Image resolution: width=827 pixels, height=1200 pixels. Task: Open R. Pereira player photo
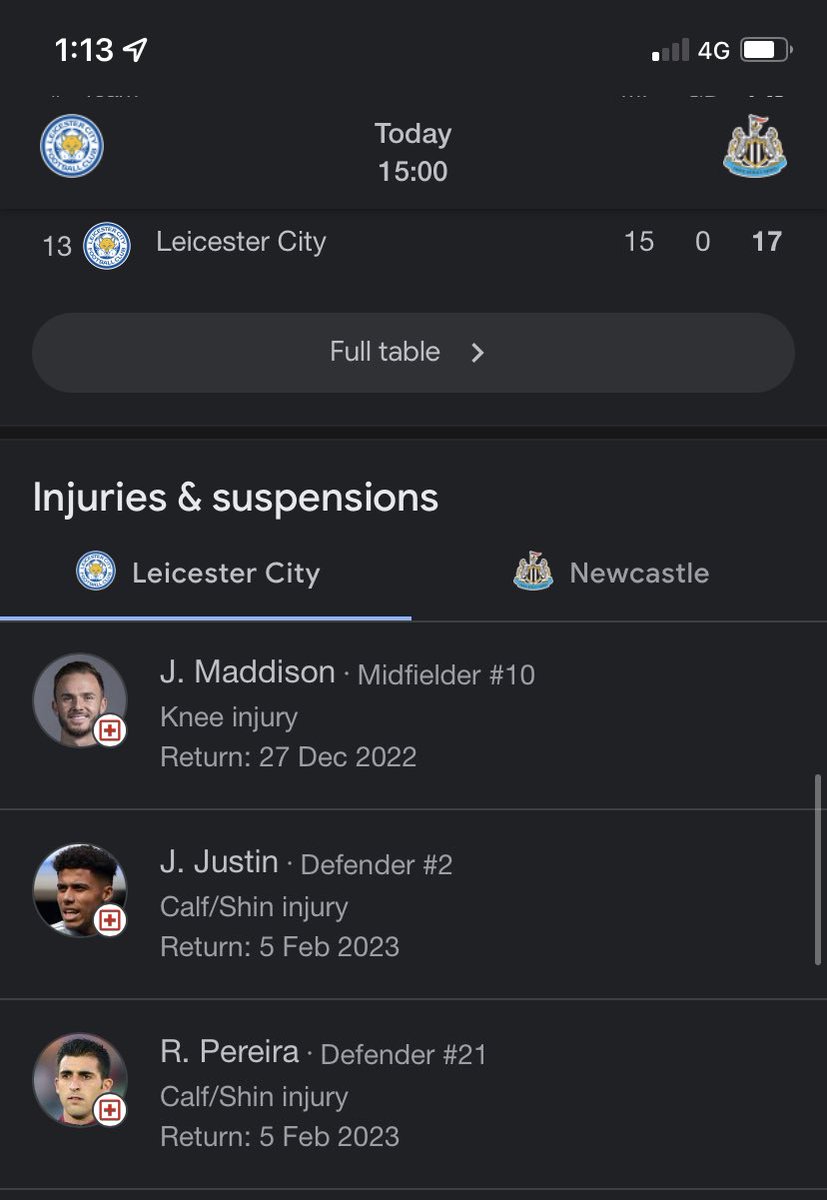pyautogui.click(x=78, y=1079)
